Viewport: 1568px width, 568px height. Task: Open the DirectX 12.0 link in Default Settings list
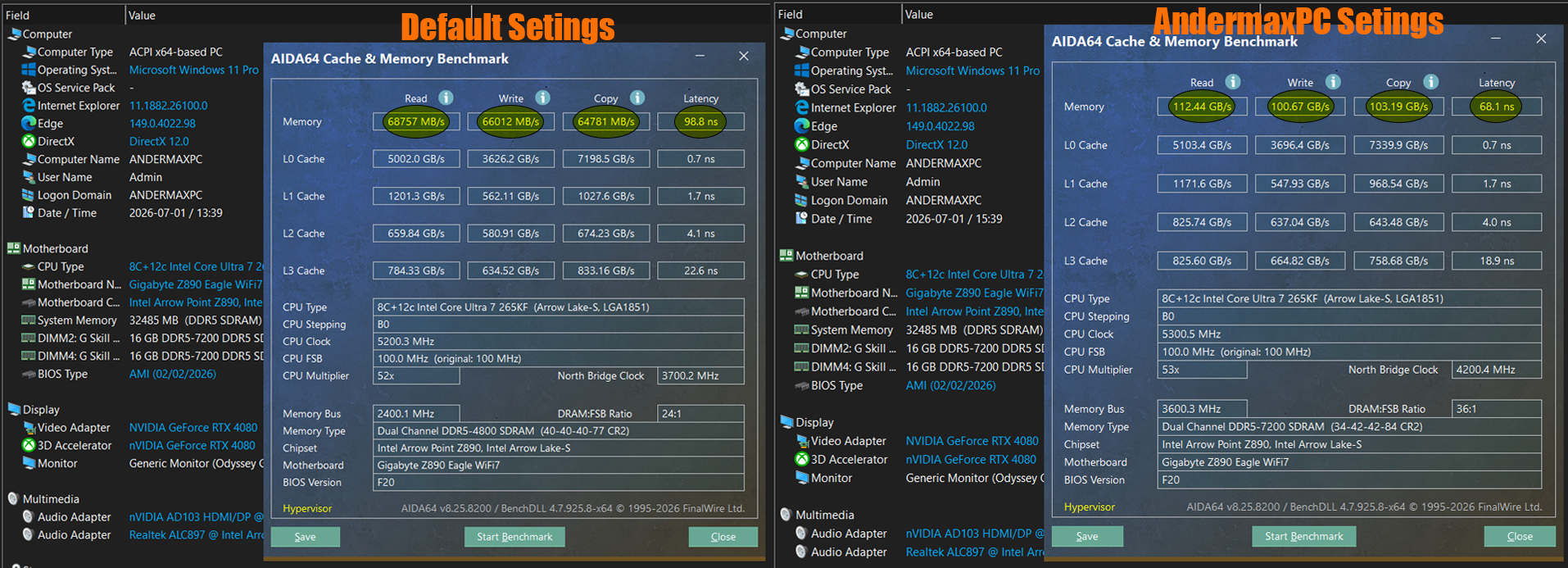(x=159, y=142)
